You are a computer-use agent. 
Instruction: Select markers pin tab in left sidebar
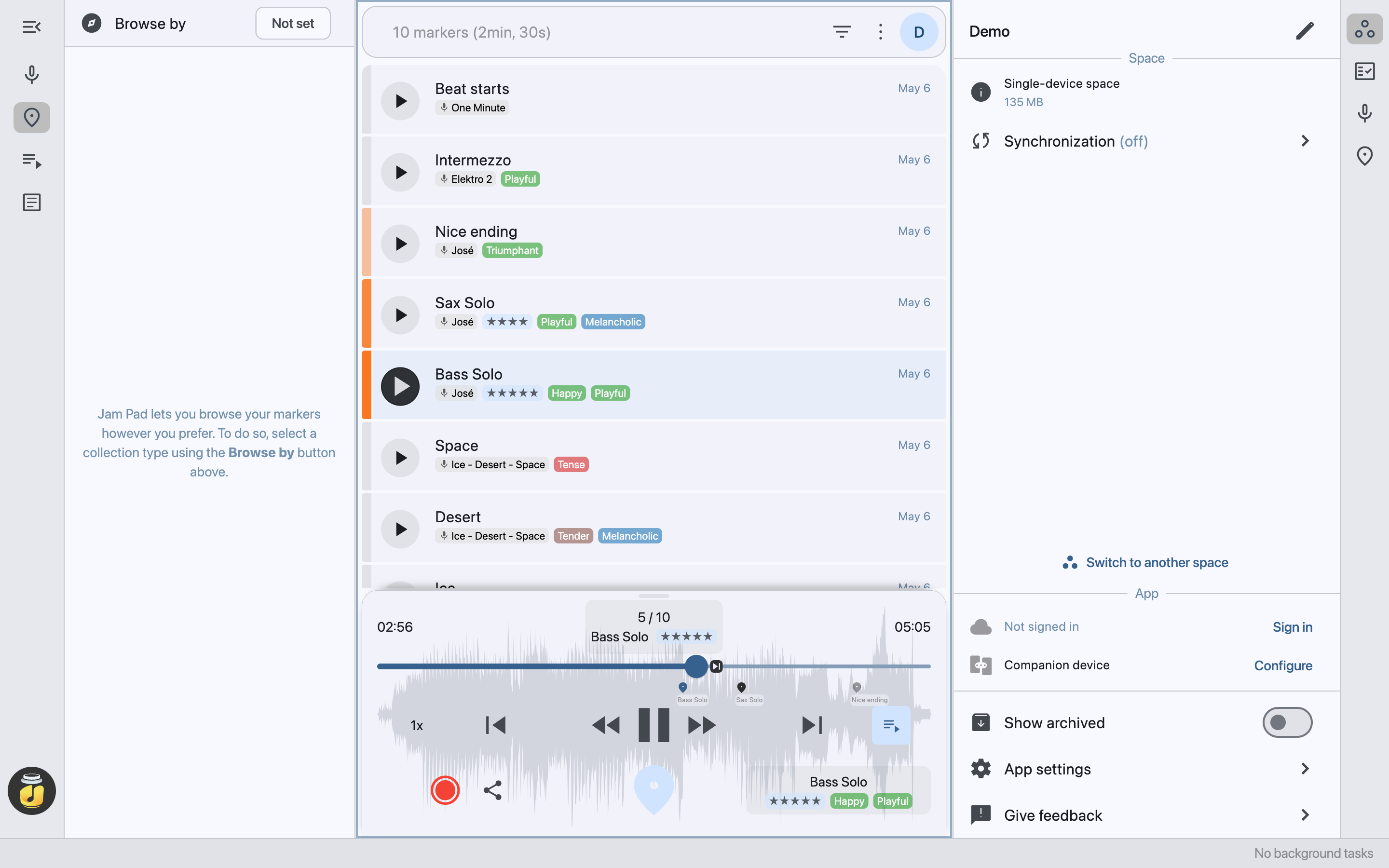click(x=31, y=118)
